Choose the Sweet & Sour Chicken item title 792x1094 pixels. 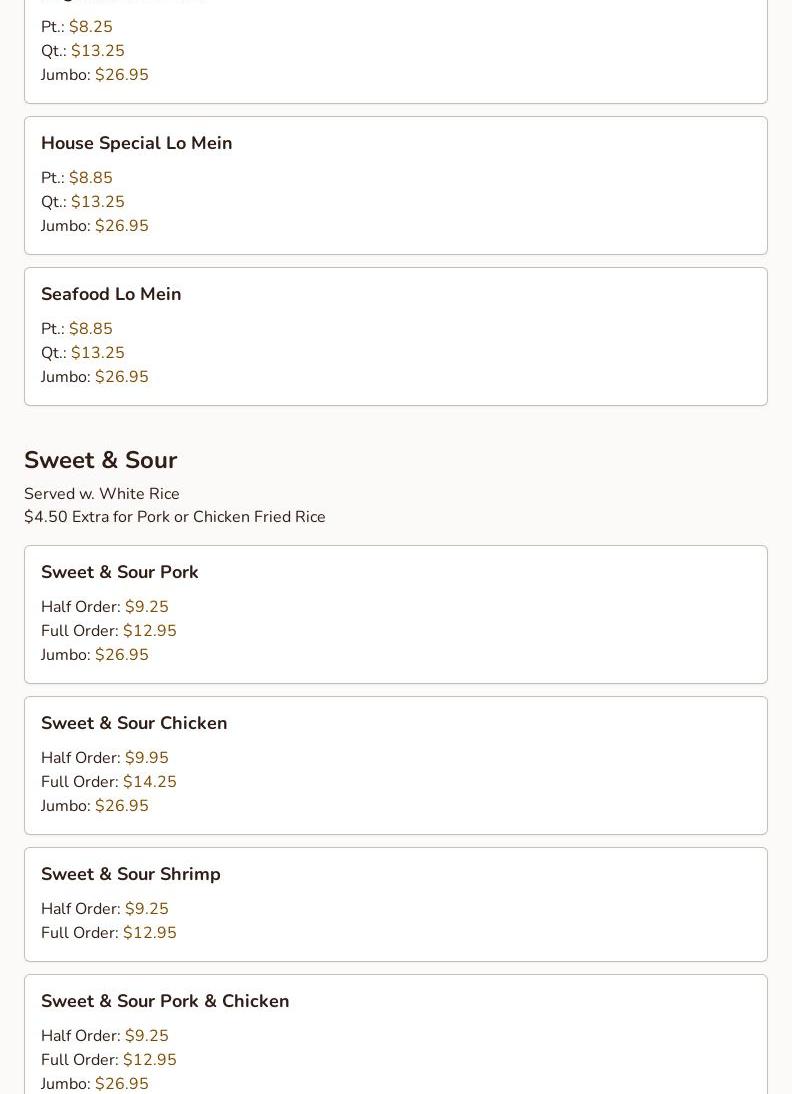pos(134,723)
